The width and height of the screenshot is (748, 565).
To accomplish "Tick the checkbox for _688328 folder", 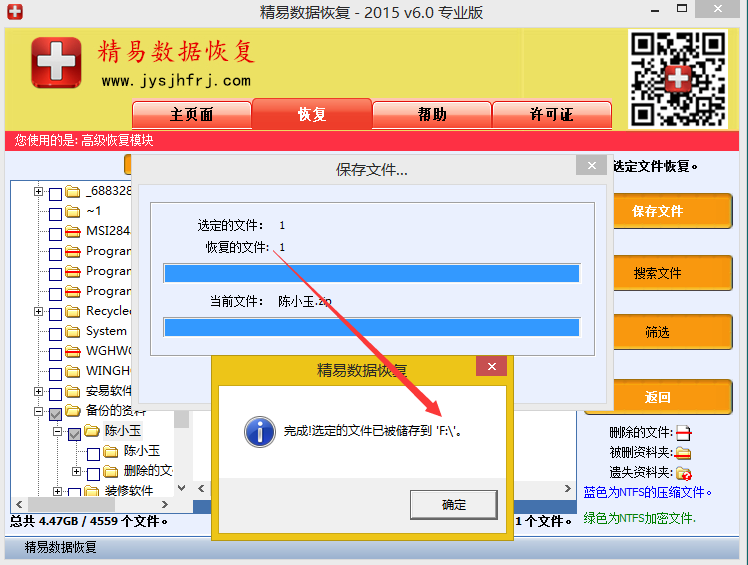I will (55, 194).
